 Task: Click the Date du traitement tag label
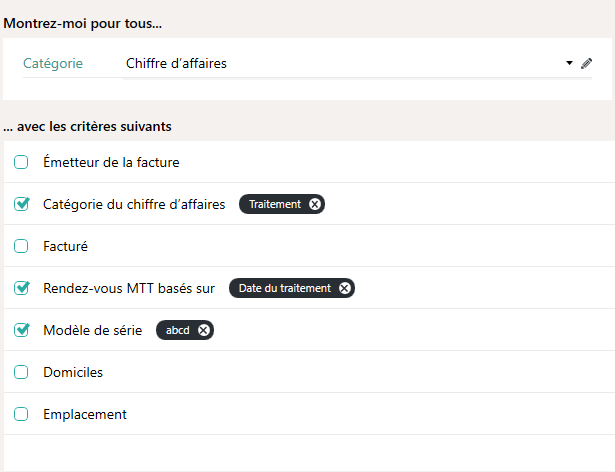(285, 288)
